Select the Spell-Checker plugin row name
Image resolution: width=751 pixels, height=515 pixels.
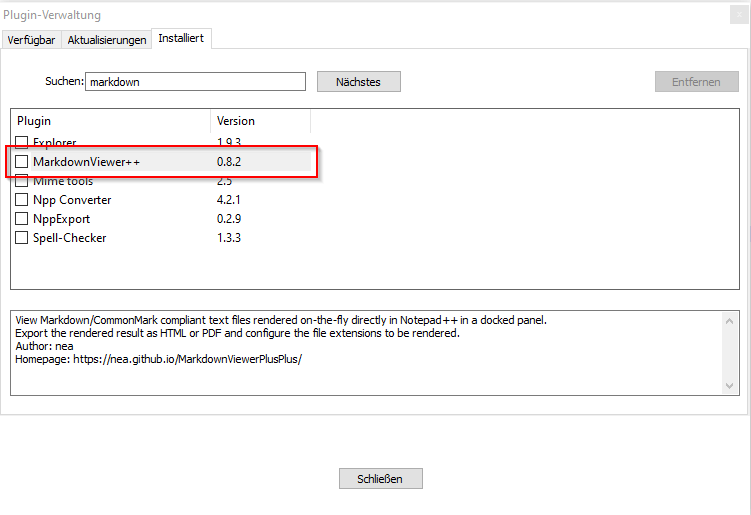(69, 238)
